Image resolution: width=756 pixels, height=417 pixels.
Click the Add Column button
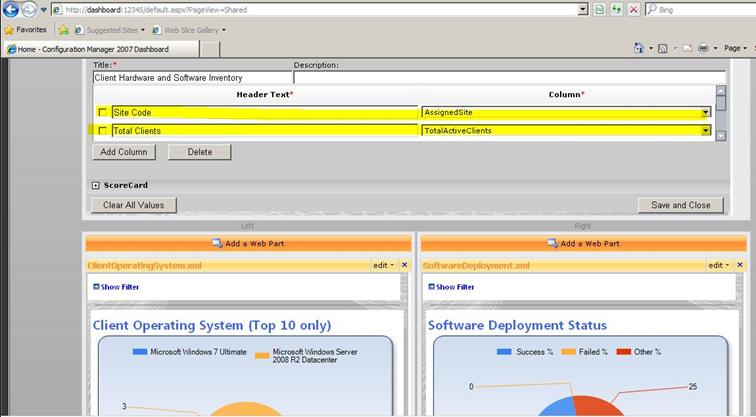click(124, 152)
